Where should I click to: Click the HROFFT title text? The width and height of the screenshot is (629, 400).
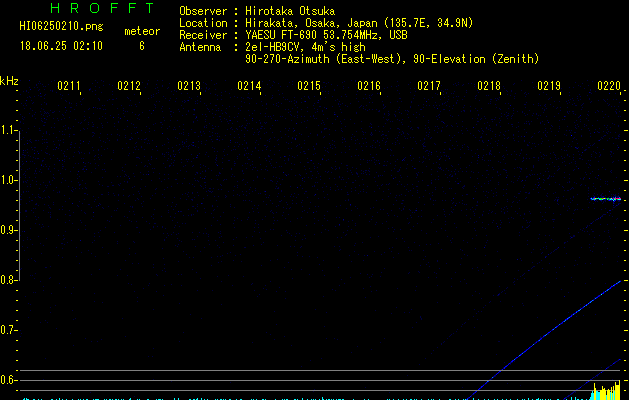pyautogui.click(x=103, y=8)
